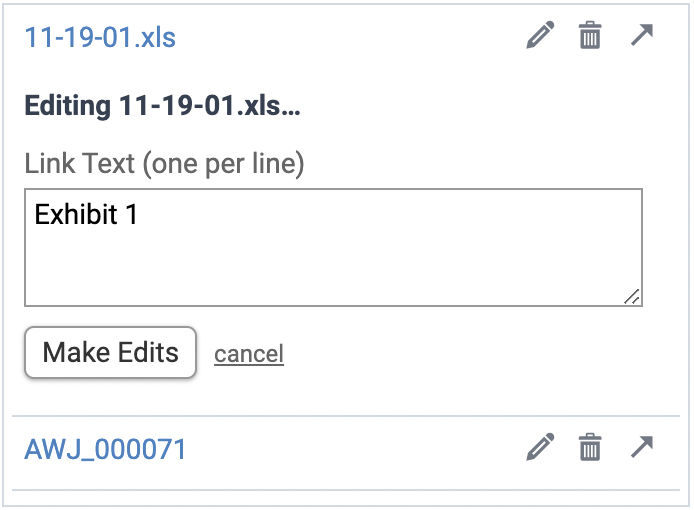Screen dimensions: 694x510
Task: Open the AWJ_000071 document link
Action: point(105,449)
